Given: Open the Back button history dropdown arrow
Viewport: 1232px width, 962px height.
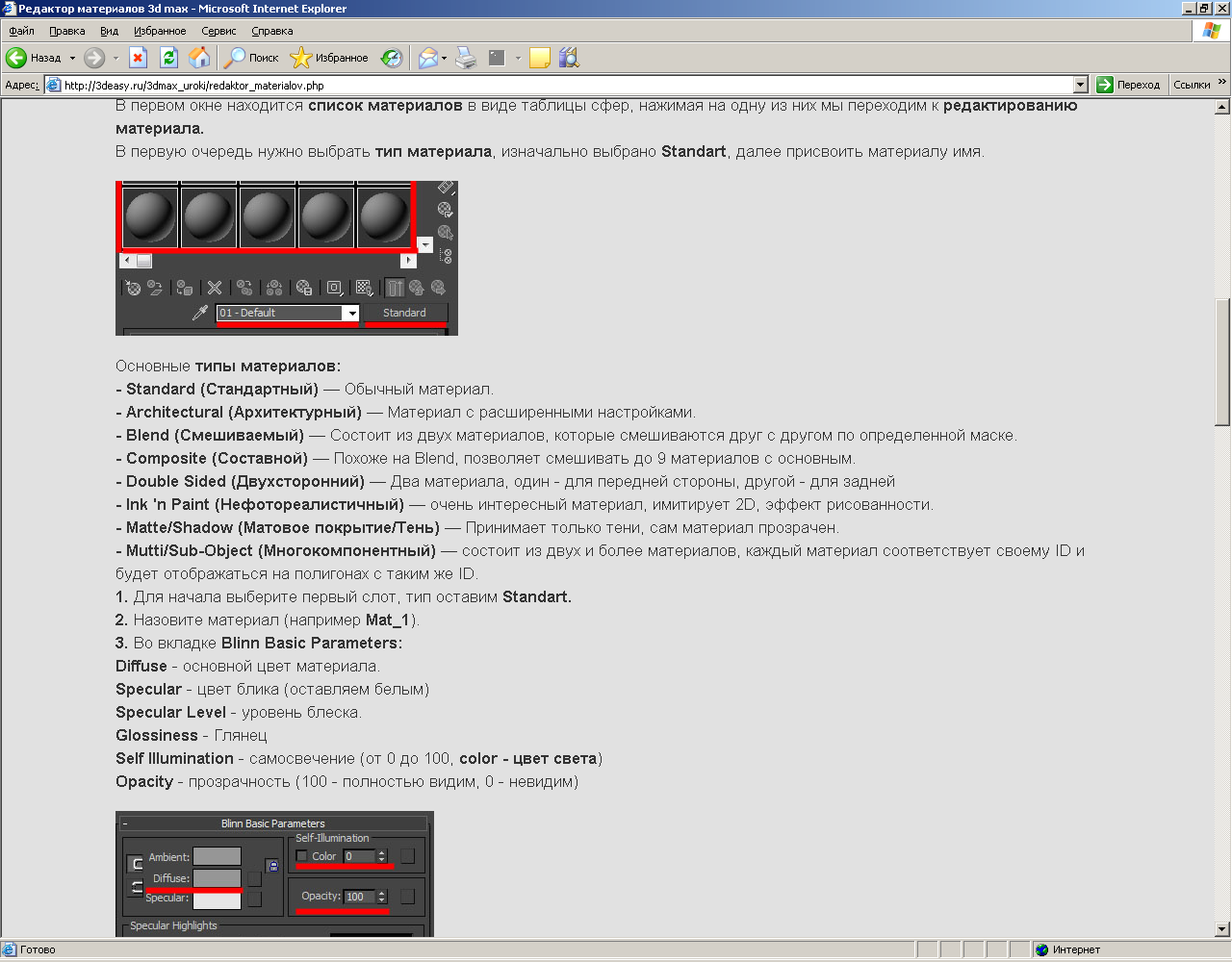Looking at the screenshot, I should 72,58.
